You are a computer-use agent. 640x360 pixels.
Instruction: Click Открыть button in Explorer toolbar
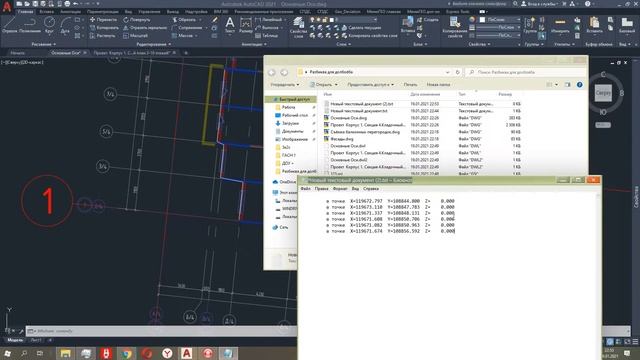324,84
